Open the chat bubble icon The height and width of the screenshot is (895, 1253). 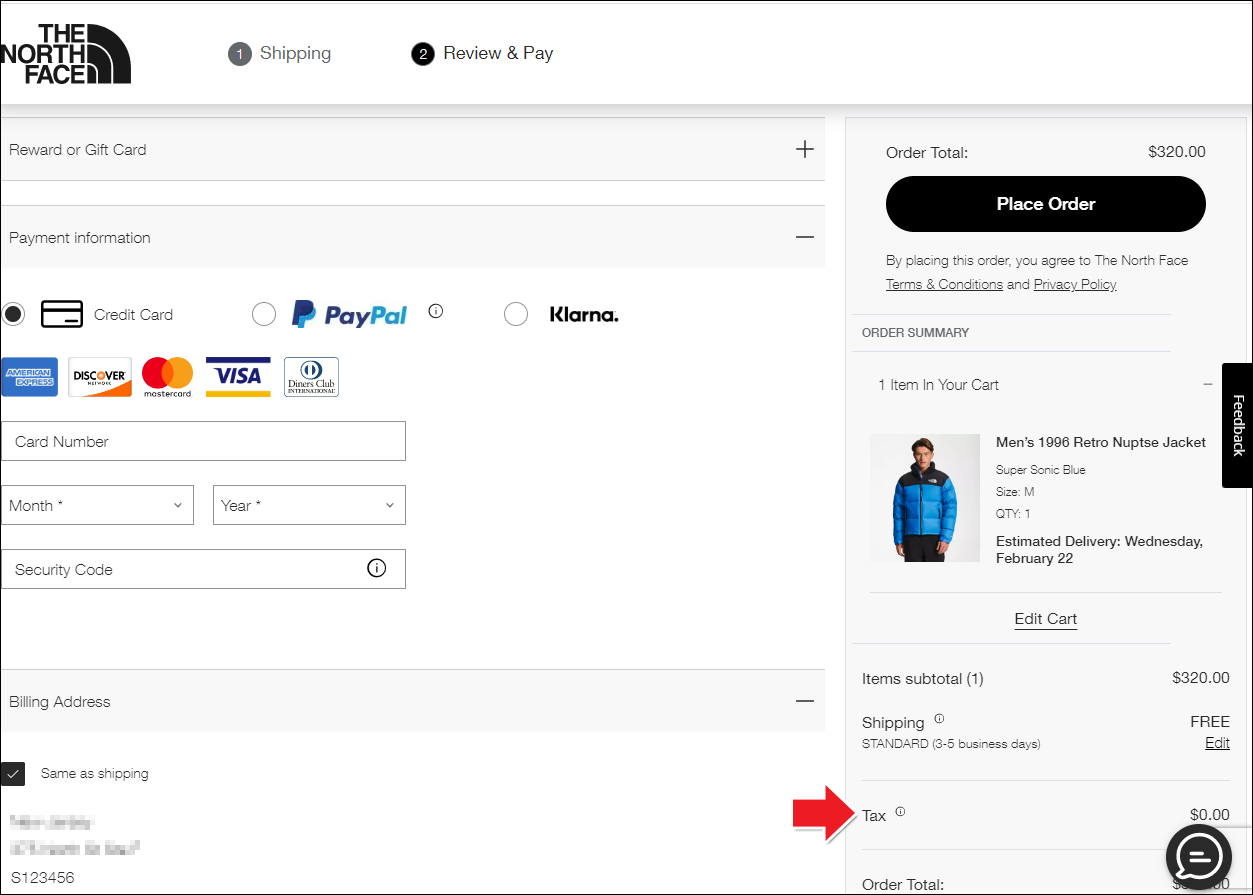pos(1199,859)
